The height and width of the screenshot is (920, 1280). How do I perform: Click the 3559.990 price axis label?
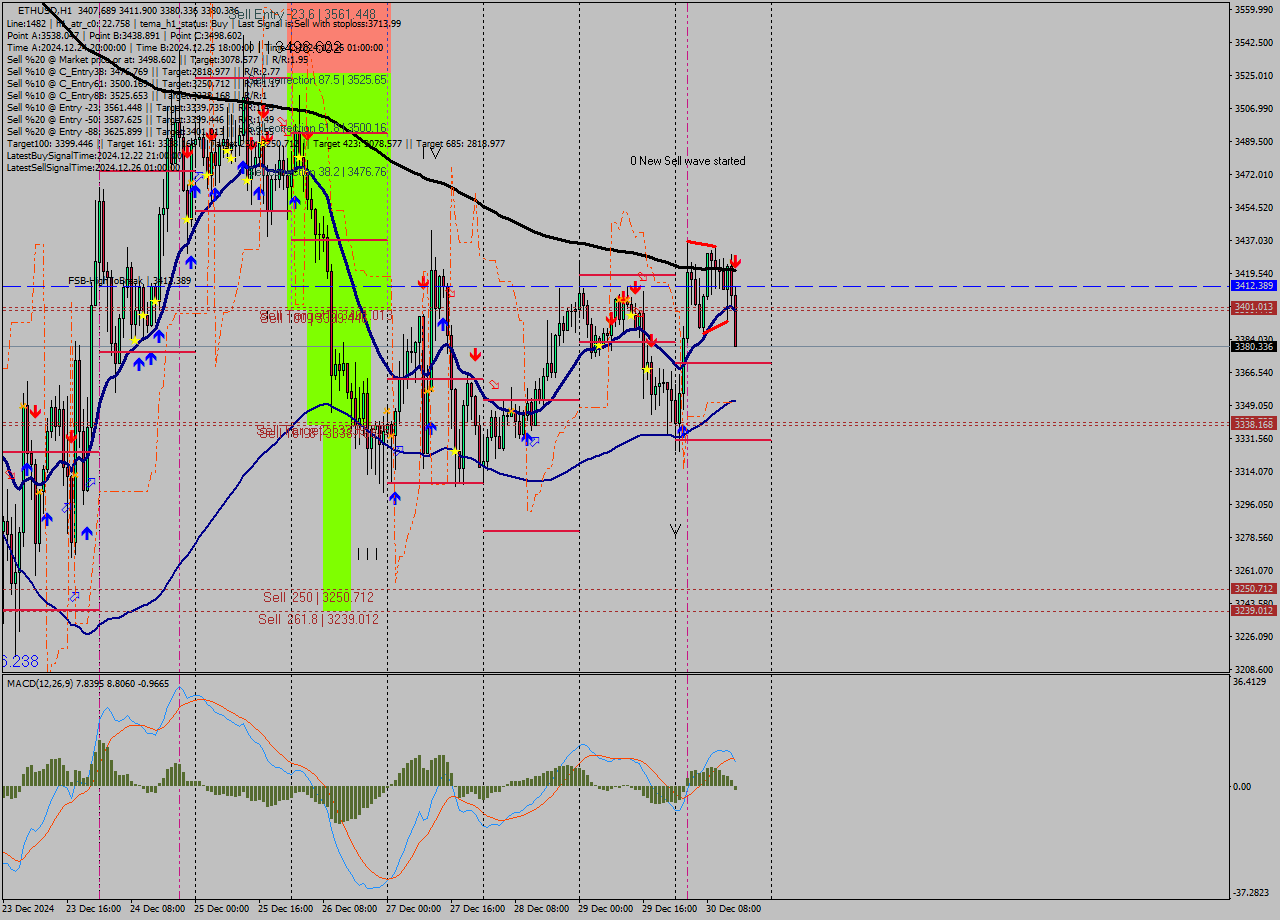tap(1253, 10)
